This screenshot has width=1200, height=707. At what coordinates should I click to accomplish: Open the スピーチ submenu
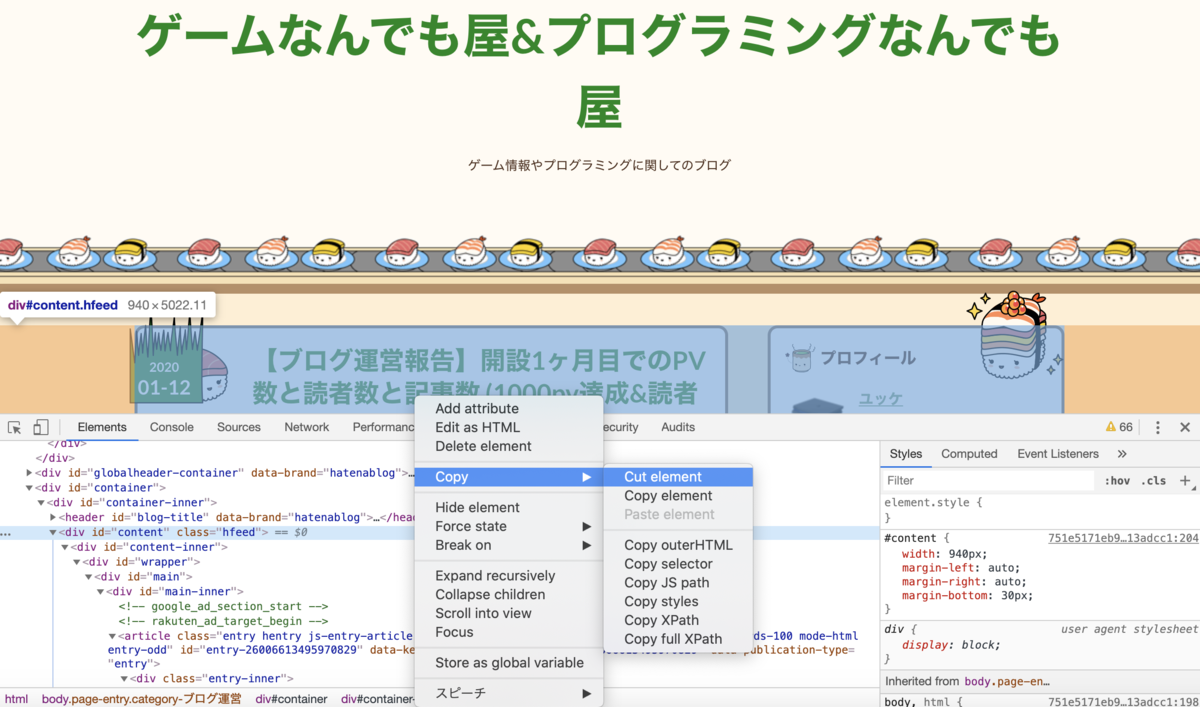[x=509, y=693]
